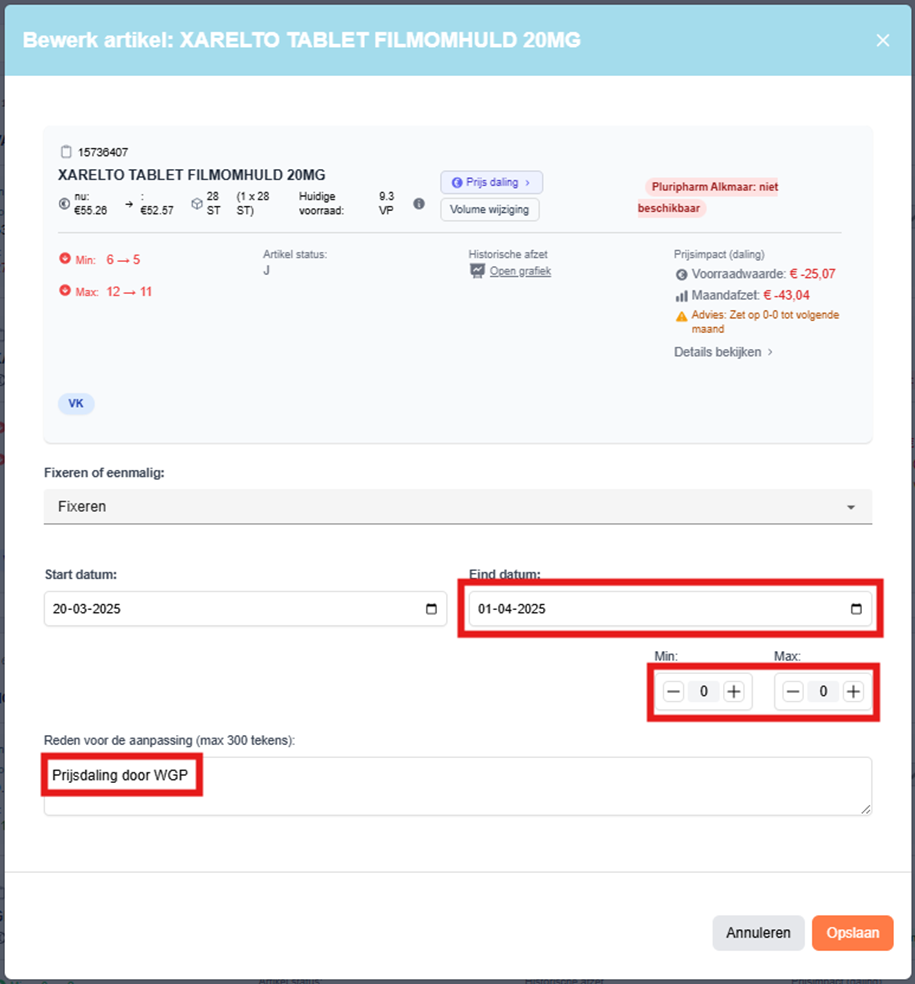Click the euro price icon beside nu
The image size is (915, 984).
[x=64, y=203]
